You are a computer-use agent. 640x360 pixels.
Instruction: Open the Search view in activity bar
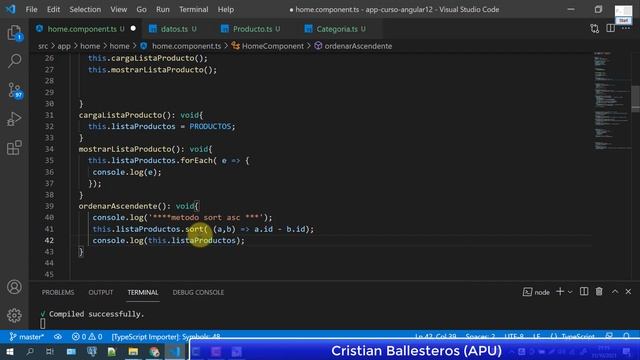pos(14,61)
